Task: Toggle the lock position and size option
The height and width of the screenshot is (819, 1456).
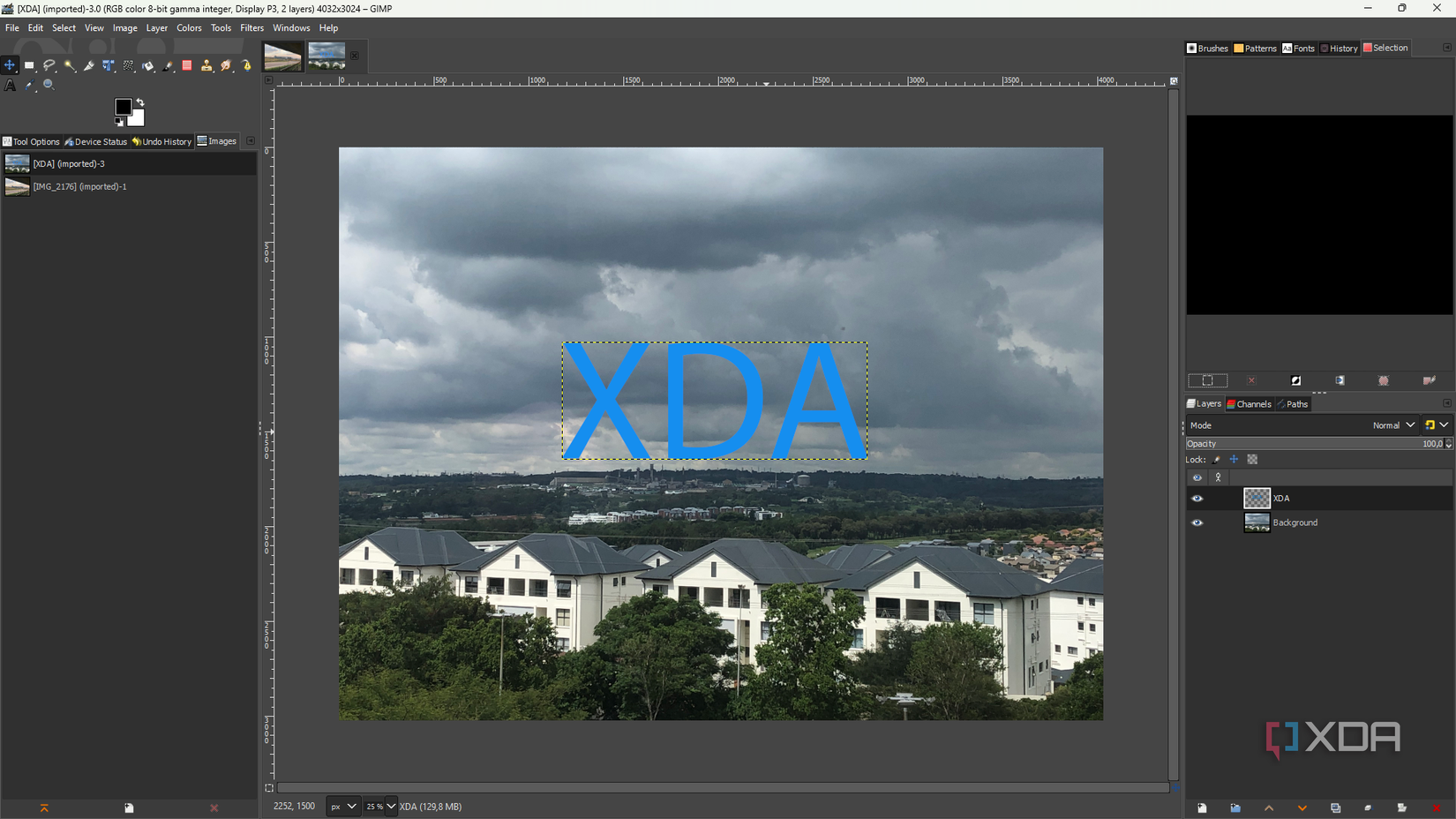Action: (1234, 460)
